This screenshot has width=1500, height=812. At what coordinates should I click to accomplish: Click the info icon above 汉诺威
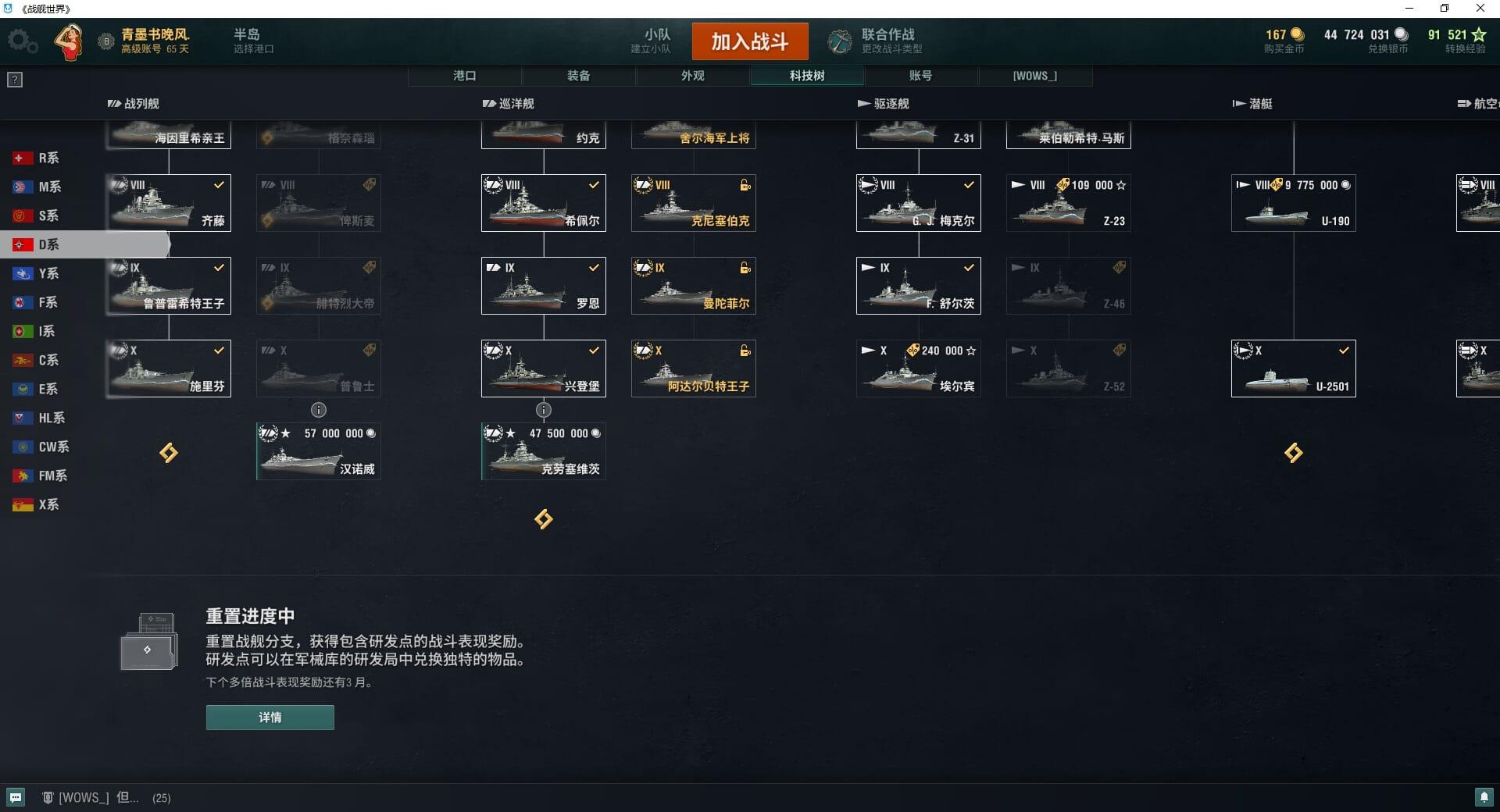[x=319, y=410]
